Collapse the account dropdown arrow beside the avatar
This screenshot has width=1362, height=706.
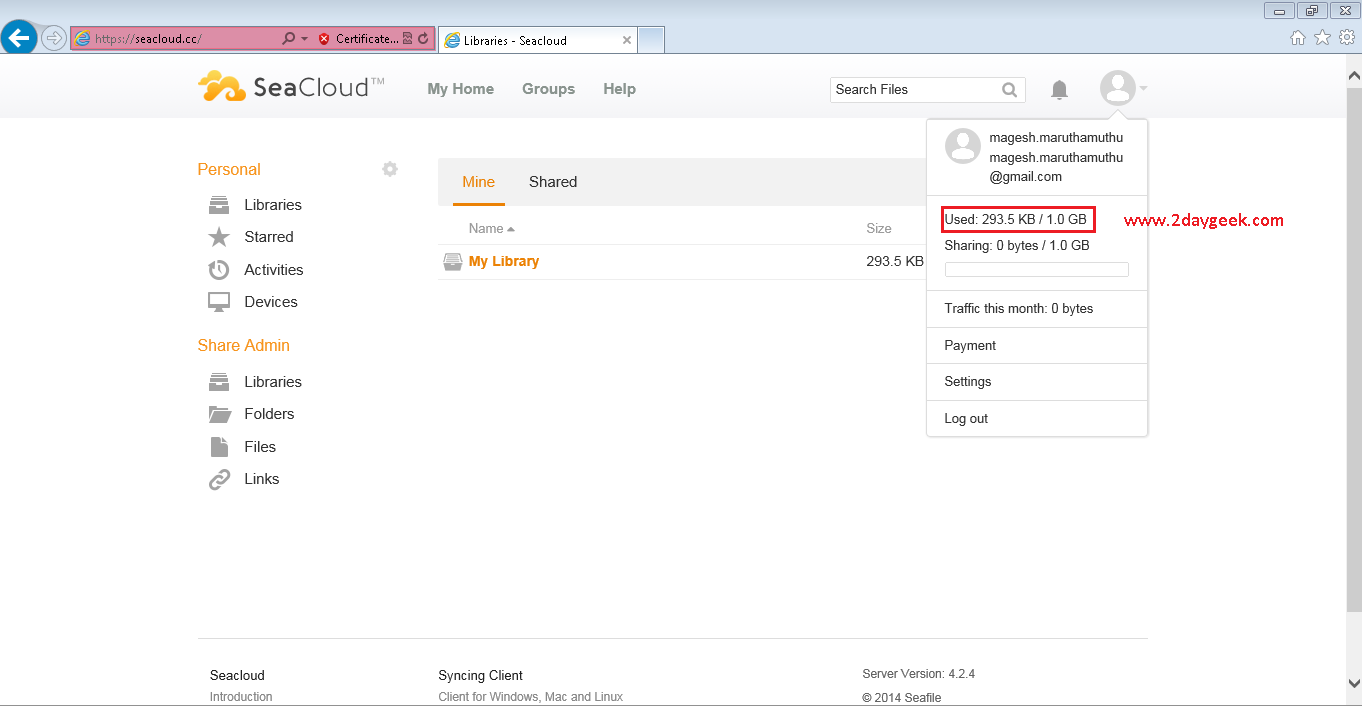click(1143, 88)
